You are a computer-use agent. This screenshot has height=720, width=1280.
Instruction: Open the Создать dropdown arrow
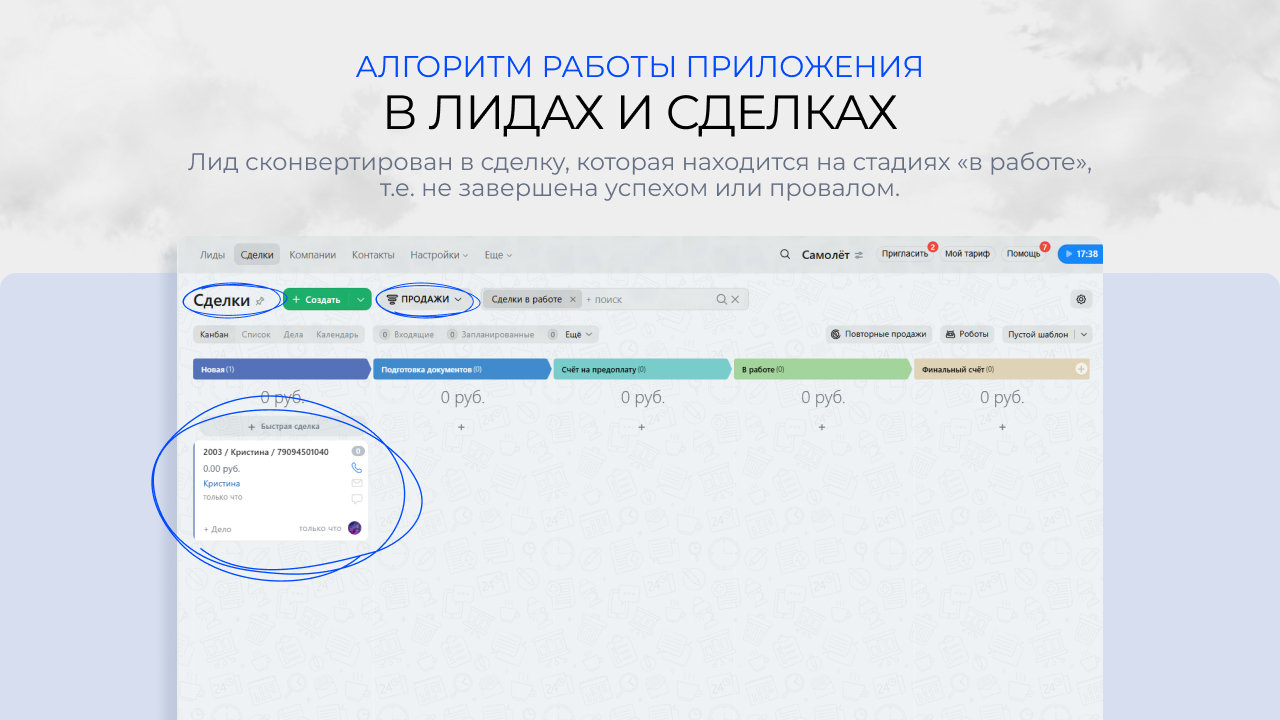360,299
